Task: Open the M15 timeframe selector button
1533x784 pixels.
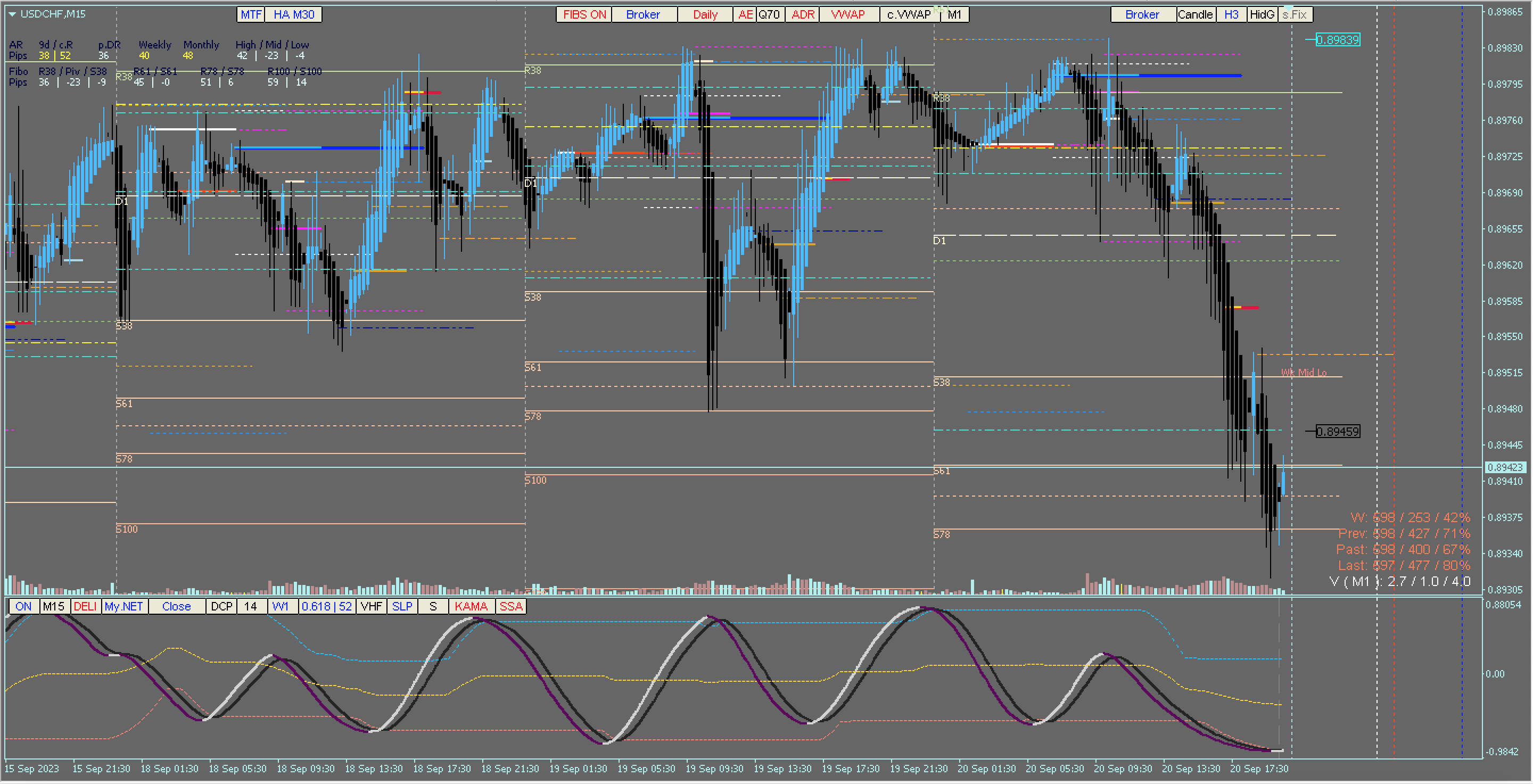Action: (54, 606)
